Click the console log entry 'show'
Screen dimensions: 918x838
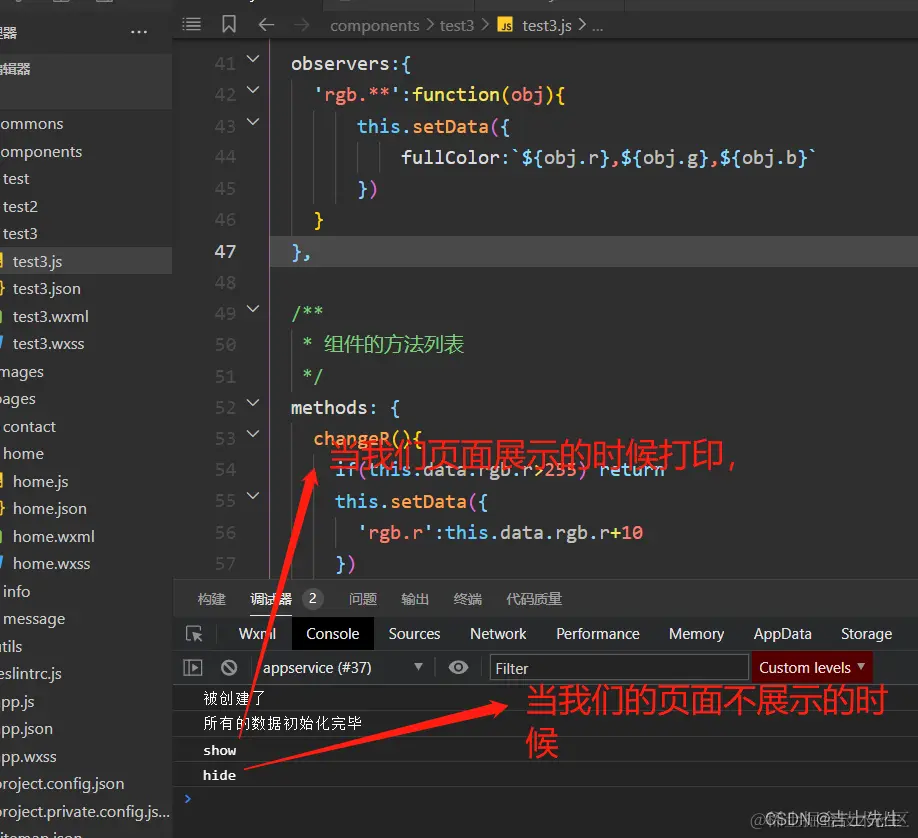(220, 750)
